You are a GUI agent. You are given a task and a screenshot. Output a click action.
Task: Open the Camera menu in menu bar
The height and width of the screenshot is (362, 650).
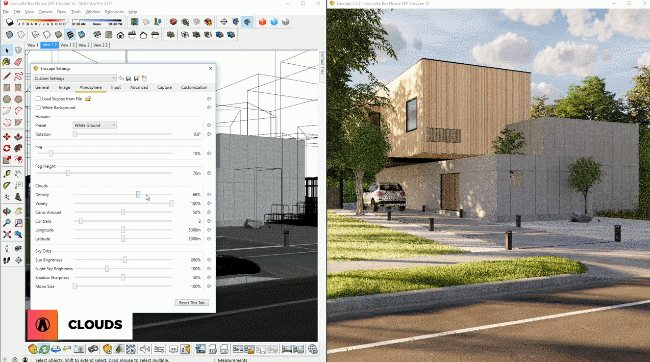[x=45, y=12]
